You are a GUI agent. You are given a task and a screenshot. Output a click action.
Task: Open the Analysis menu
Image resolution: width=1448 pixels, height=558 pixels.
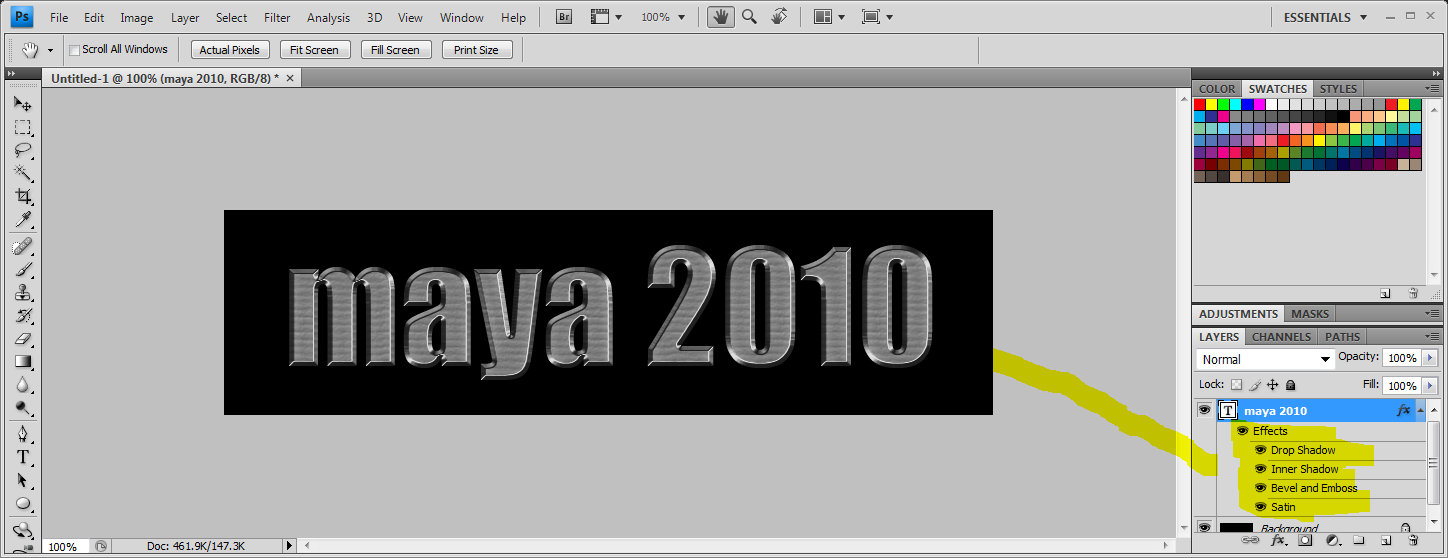pos(328,17)
